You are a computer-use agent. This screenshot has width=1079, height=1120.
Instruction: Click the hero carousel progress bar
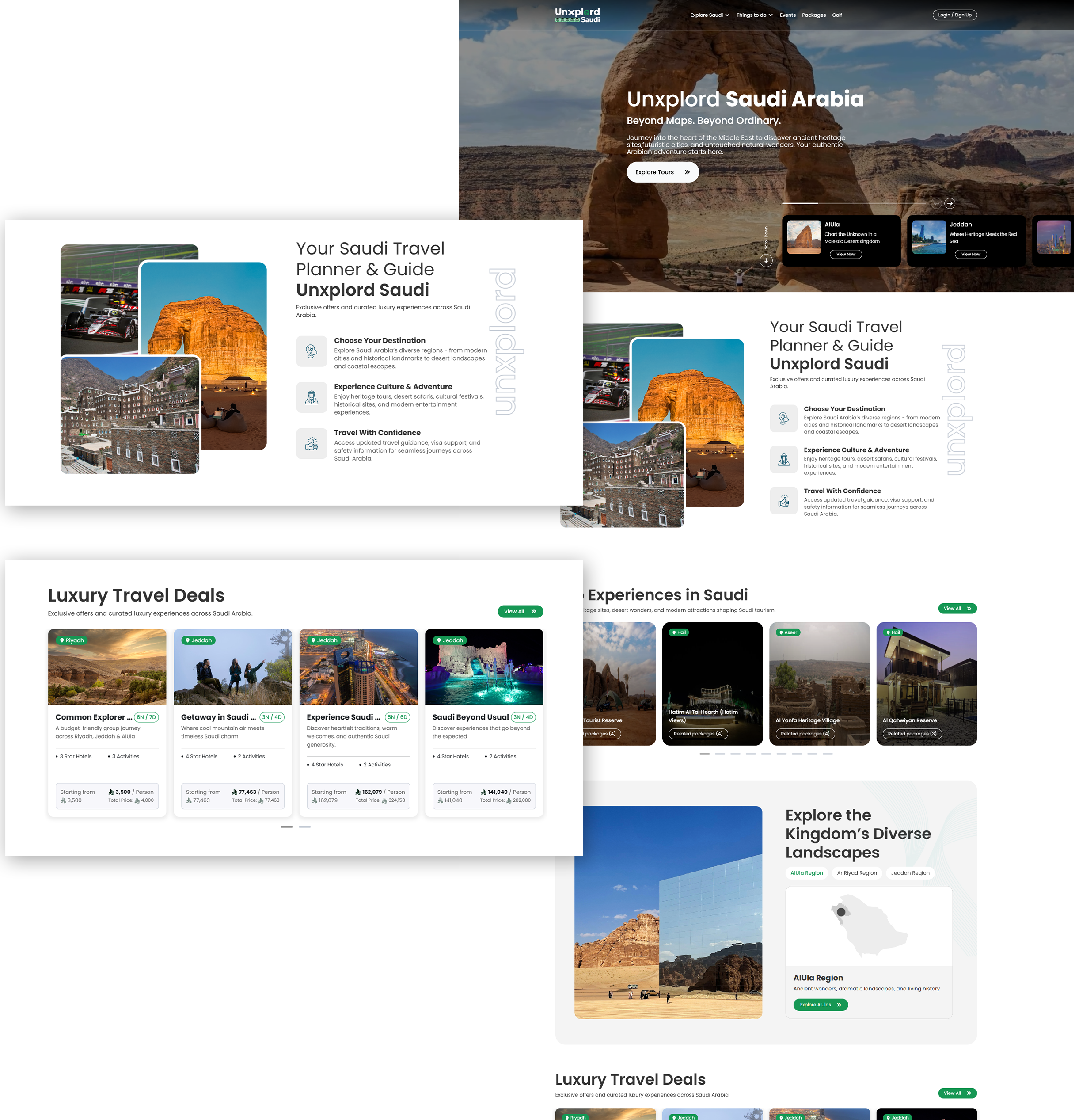click(853, 203)
